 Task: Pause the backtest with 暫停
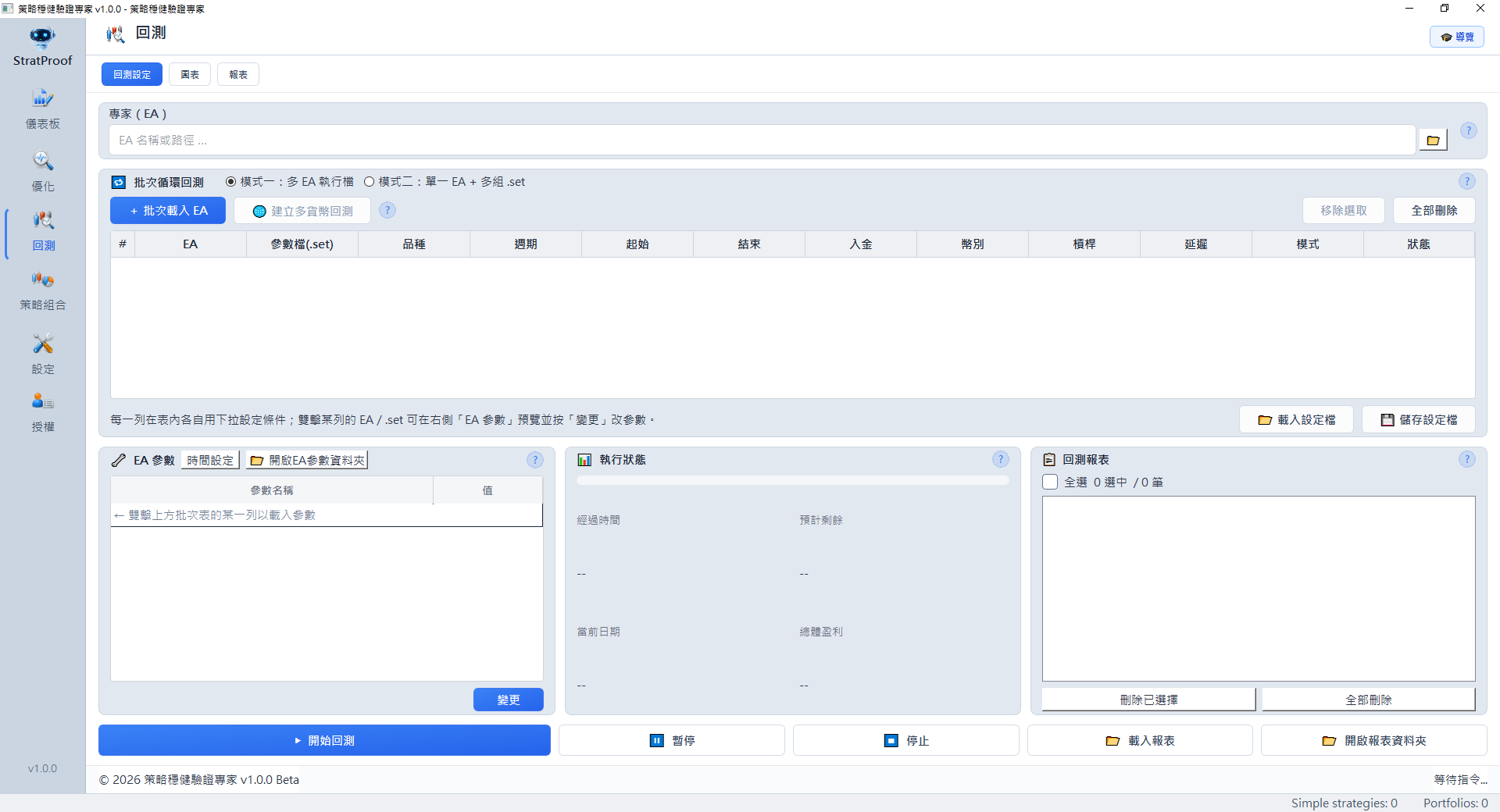672,740
